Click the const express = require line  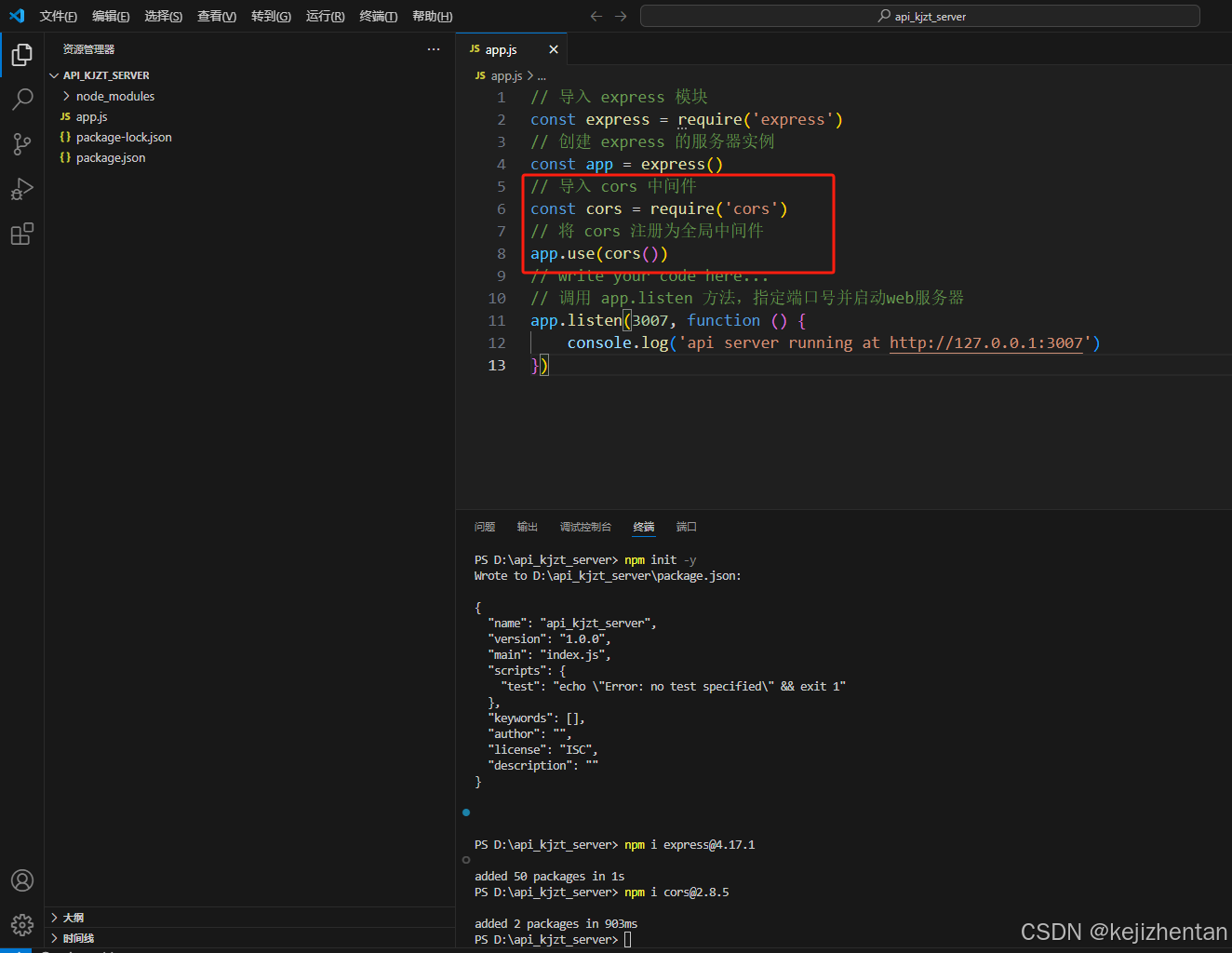pyautogui.click(x=687, y=119)
